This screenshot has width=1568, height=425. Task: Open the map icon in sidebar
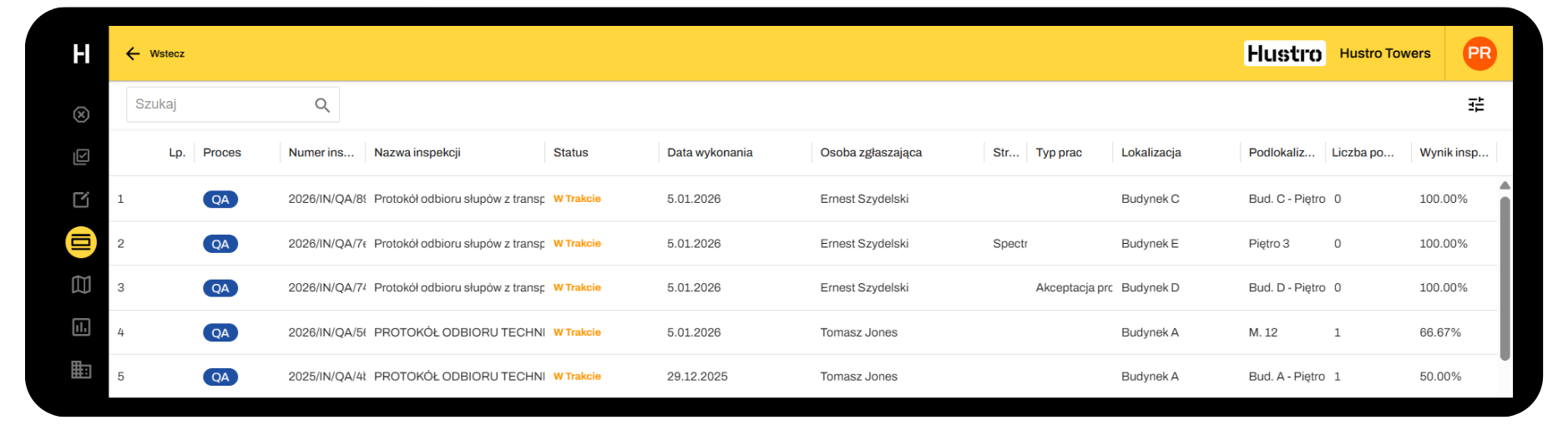tap(81, 285)
